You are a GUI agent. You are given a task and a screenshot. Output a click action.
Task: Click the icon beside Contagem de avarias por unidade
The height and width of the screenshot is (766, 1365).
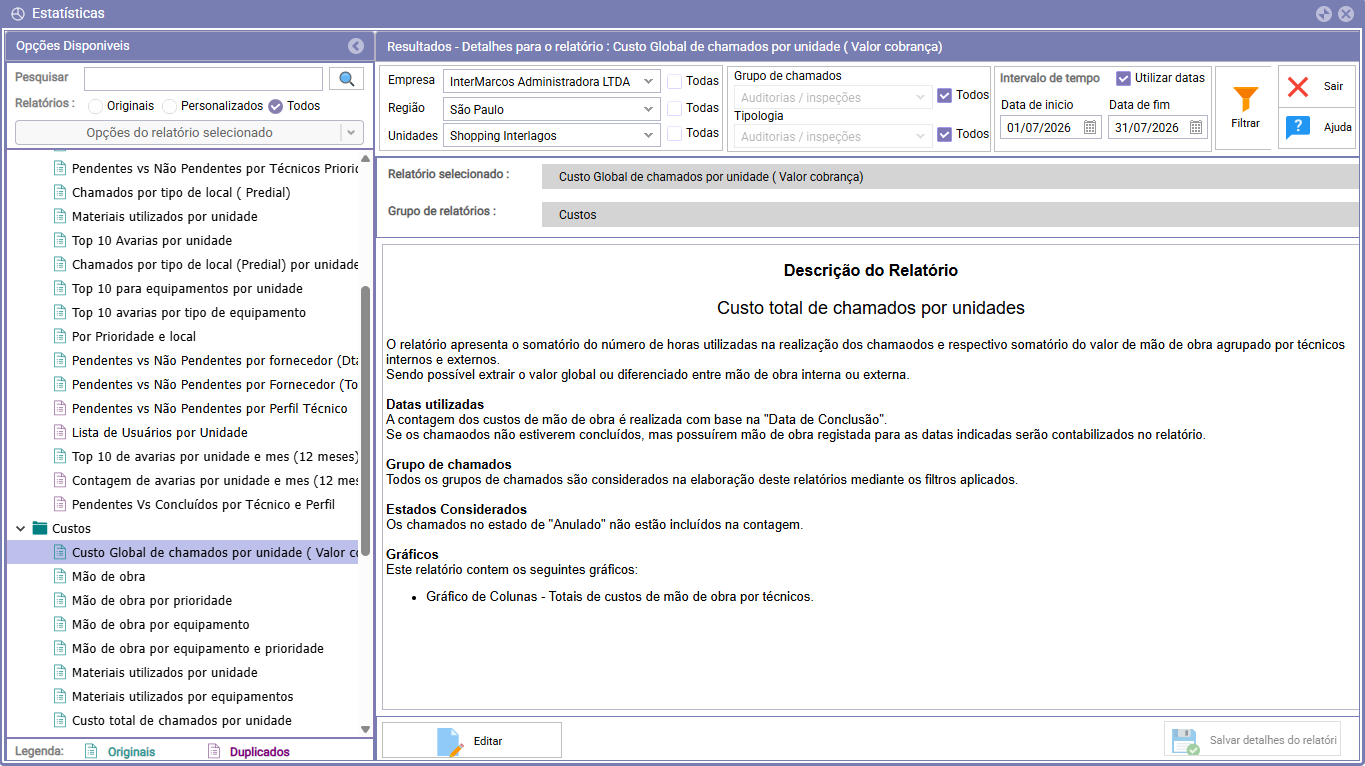coord(59,480)
